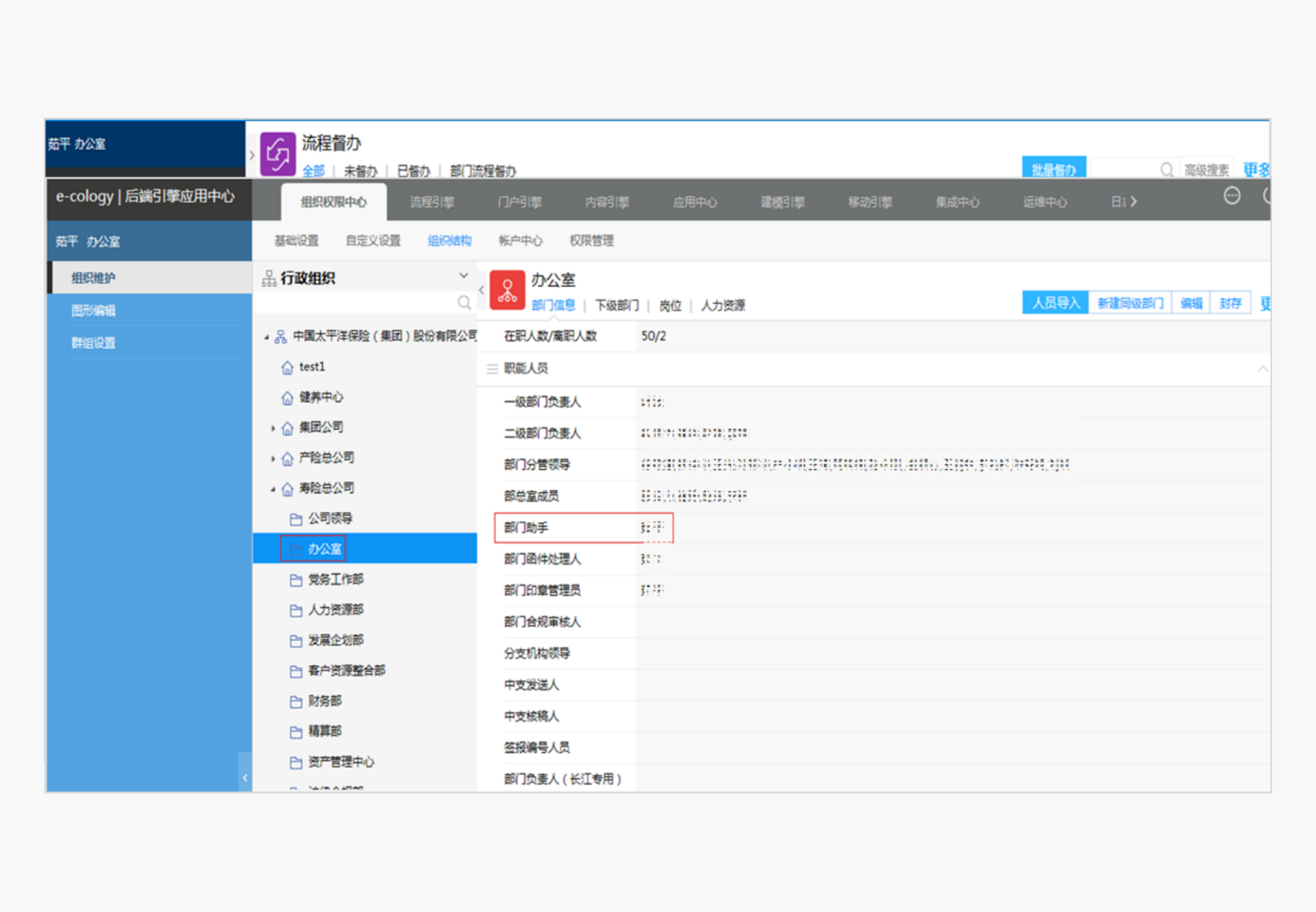Screen dimensions: 1316x912
Task: Collapse the blue left sidebar panel
Action: pos(245,778)
